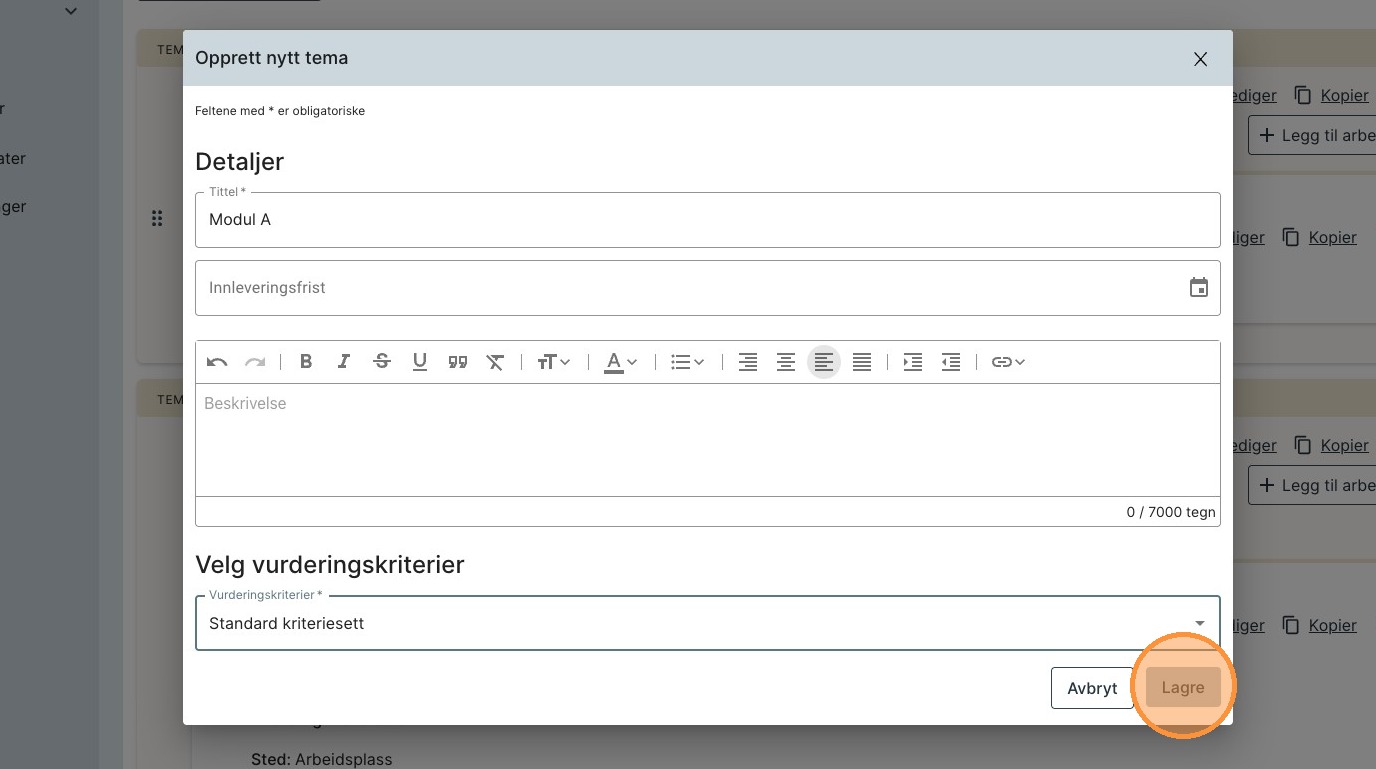Click into the Beskrivelse text area

(707, 440)
